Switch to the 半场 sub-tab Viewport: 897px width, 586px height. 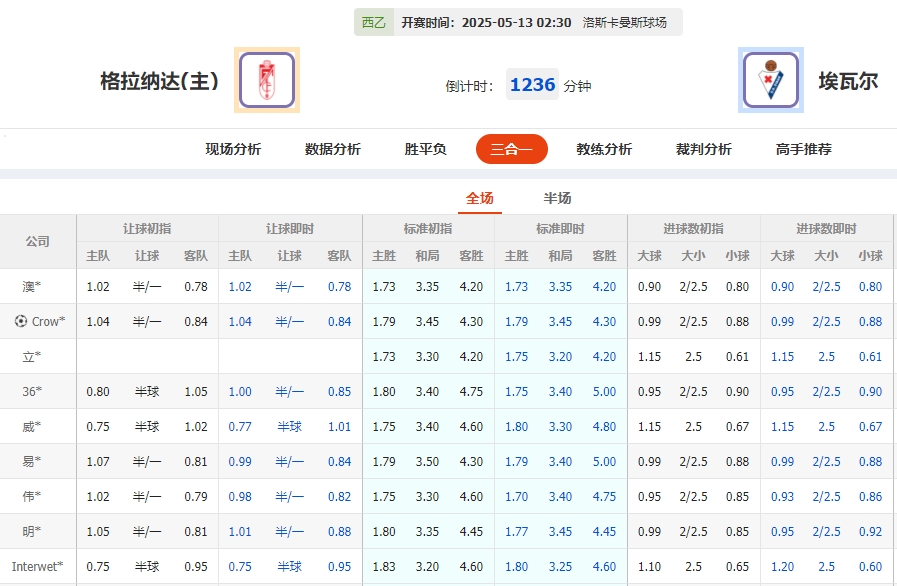556,198
